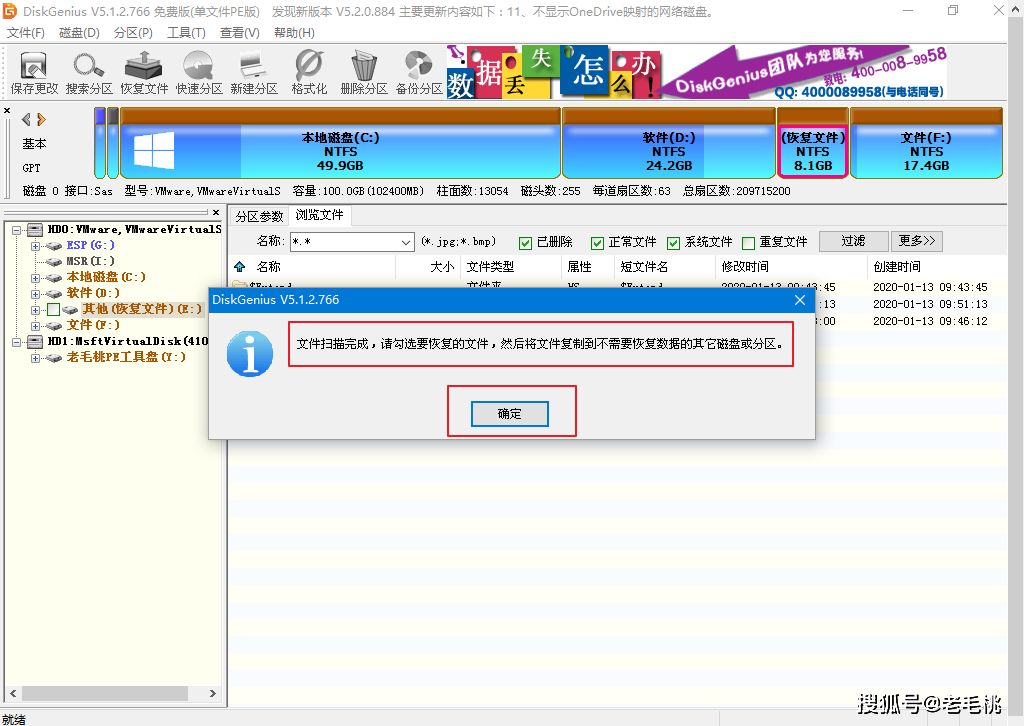Screen dimensions: 1024x726
Task: Enable the 重复文件 duplicate files checkbox
Action: [x=748, y=243]
